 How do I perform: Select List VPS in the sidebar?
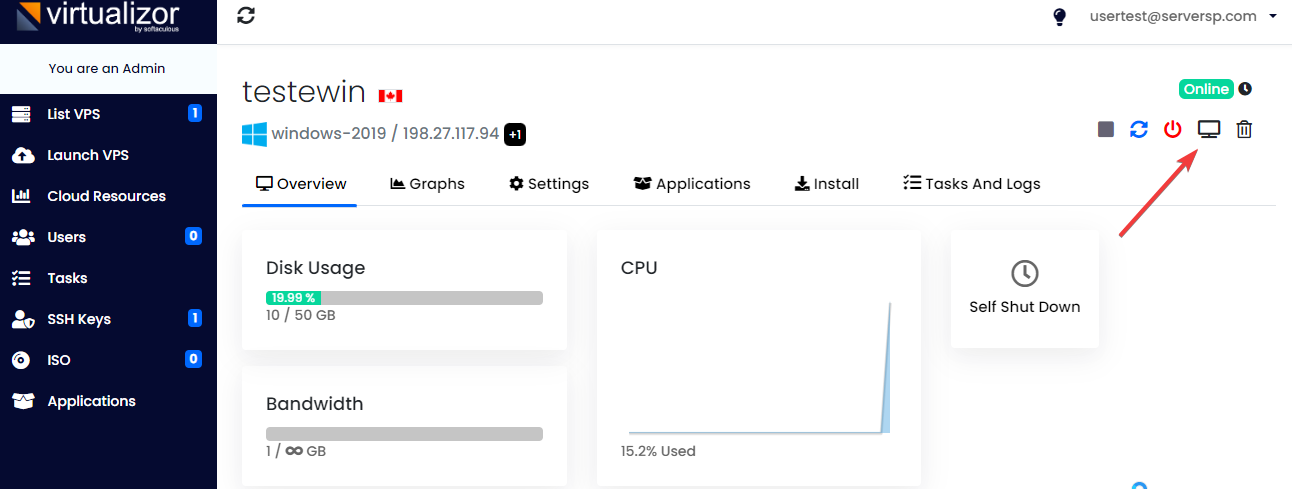pos(74,114)
